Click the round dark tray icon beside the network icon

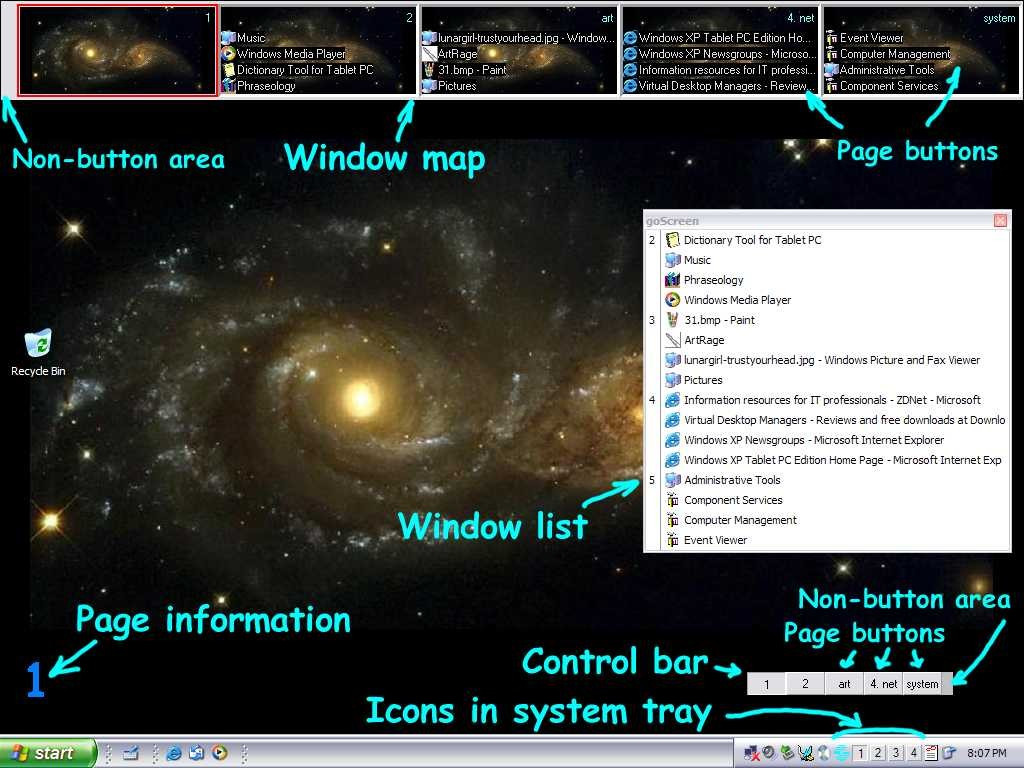coord(769,753)
